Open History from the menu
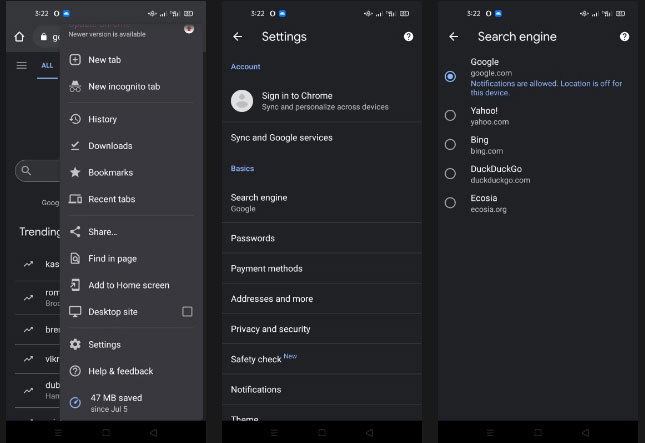Screen dimensions: 645x443 pos(132,119)
